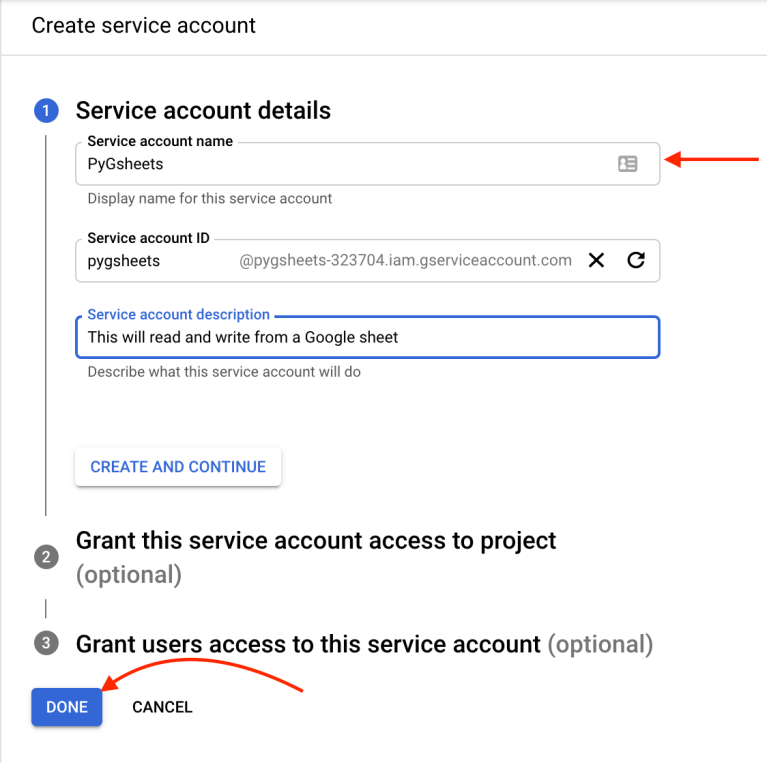Viewport: 767px width, 763px height.
Task: Expand "Grant users access to this service account"
Action: pos(308,644)
